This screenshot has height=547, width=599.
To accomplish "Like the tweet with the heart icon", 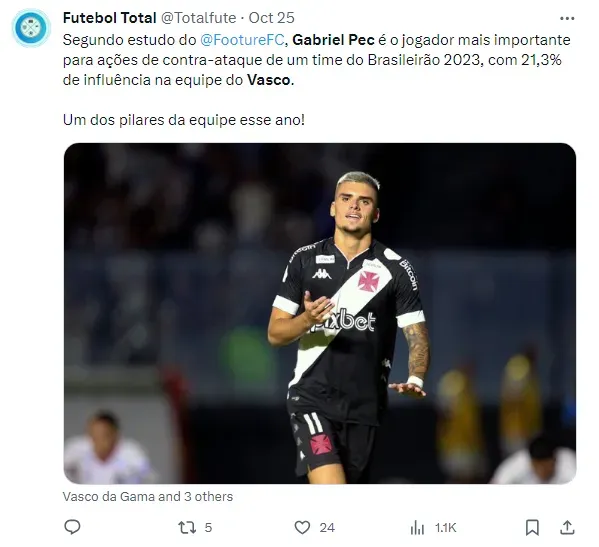I will coord(302,528).
